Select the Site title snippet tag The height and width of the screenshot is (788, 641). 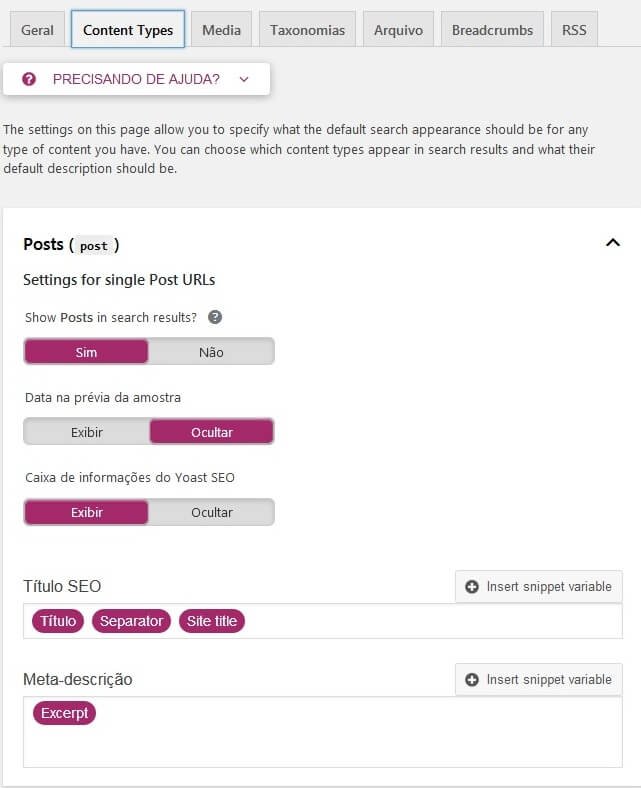point(212,621)
